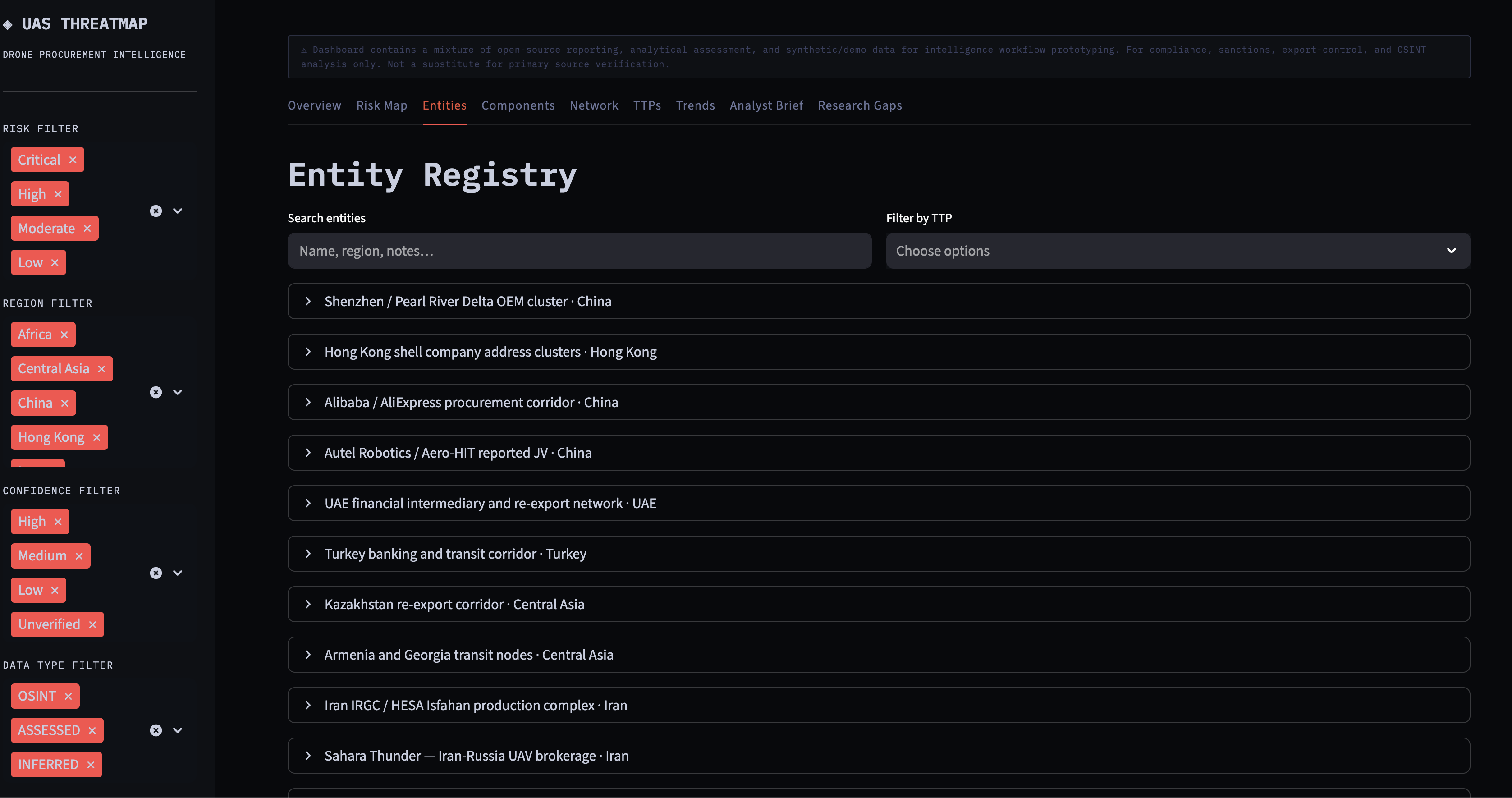The height and width of the screenshot is (798, 1512).
Task: Expand Alibaba / AliExpress procurement corridor entry
Action: [879, 402]
